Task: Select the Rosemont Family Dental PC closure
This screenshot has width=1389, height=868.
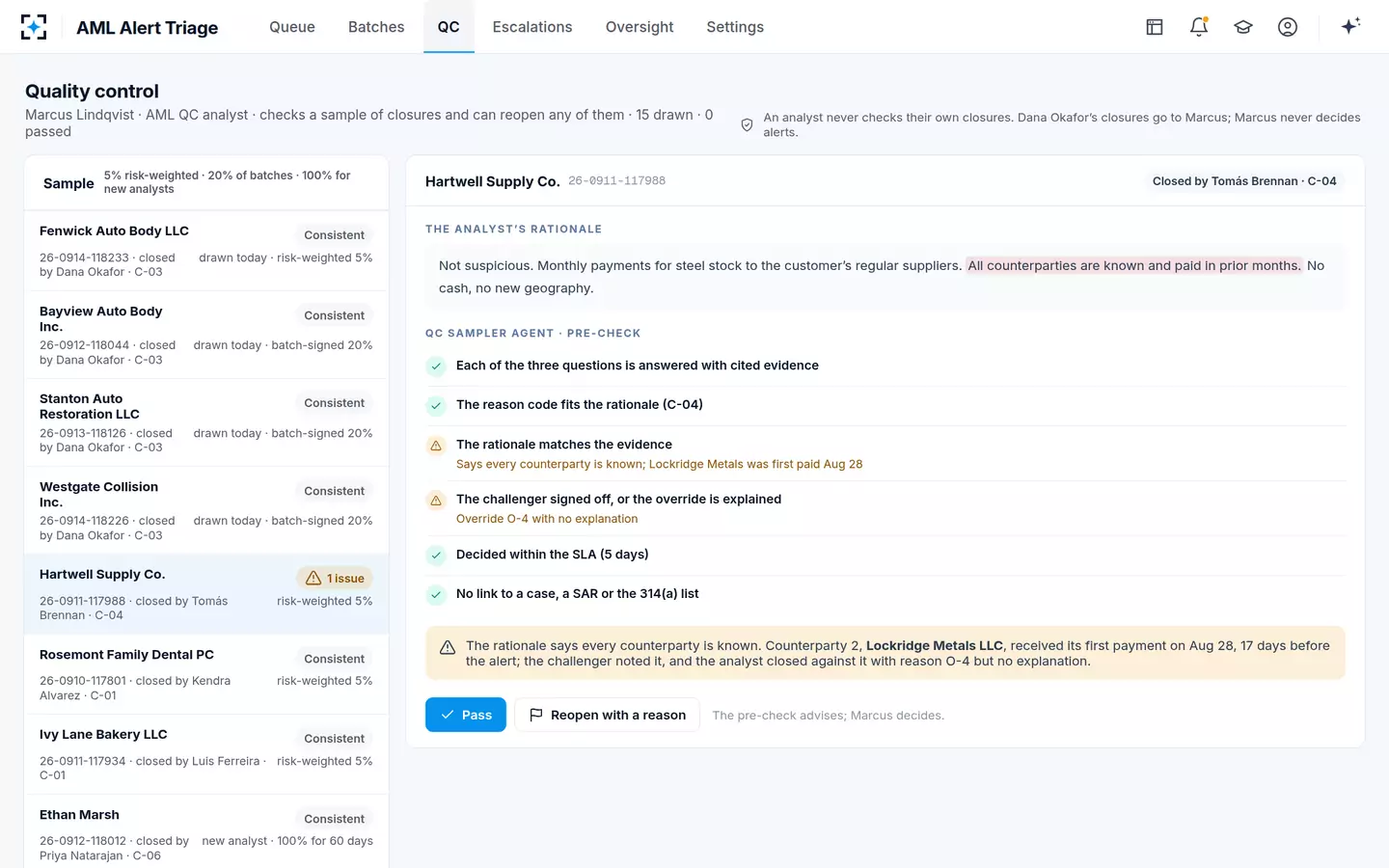Action: [206, 674]
